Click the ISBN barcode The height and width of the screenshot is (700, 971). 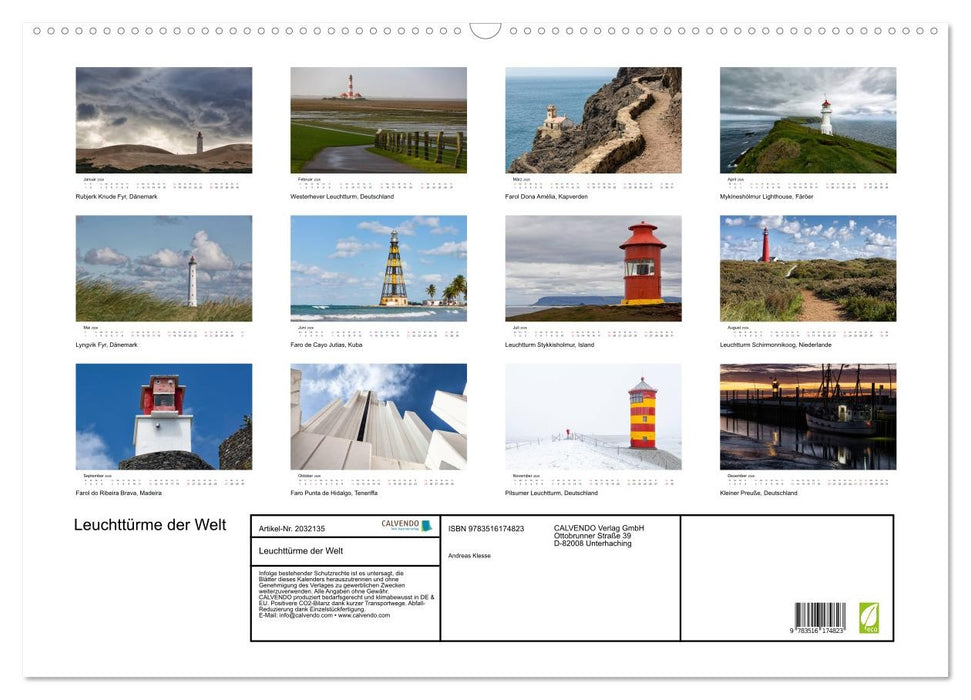point(819,618)
